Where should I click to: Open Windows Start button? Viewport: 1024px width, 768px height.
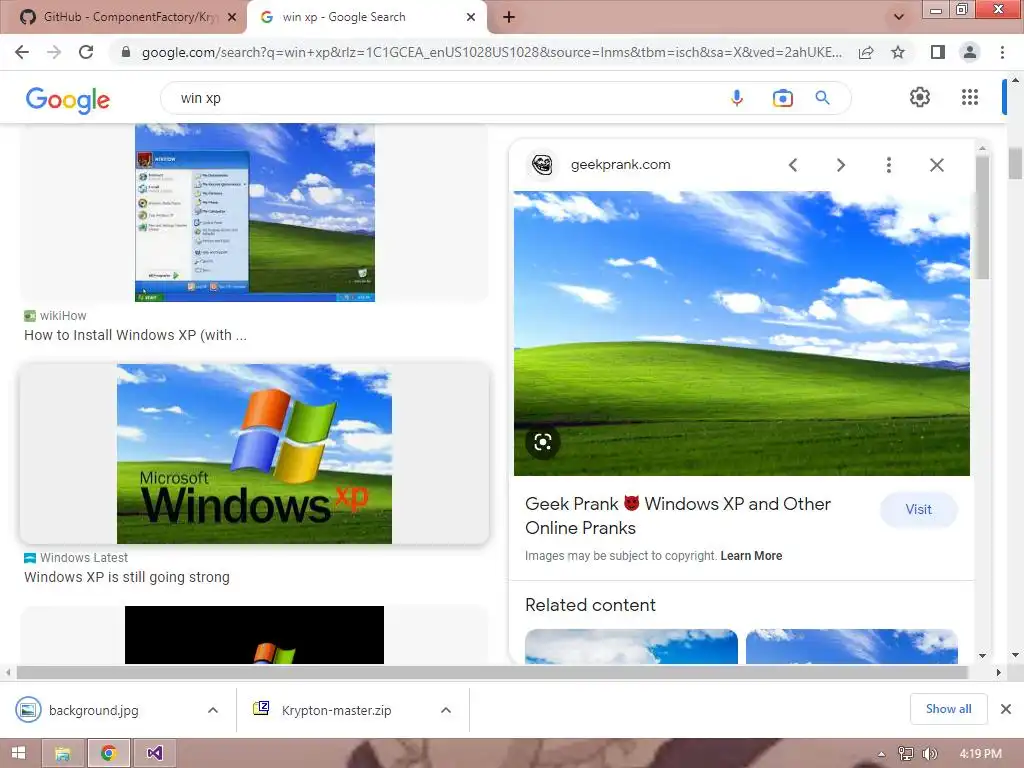[x=18, y=753]
